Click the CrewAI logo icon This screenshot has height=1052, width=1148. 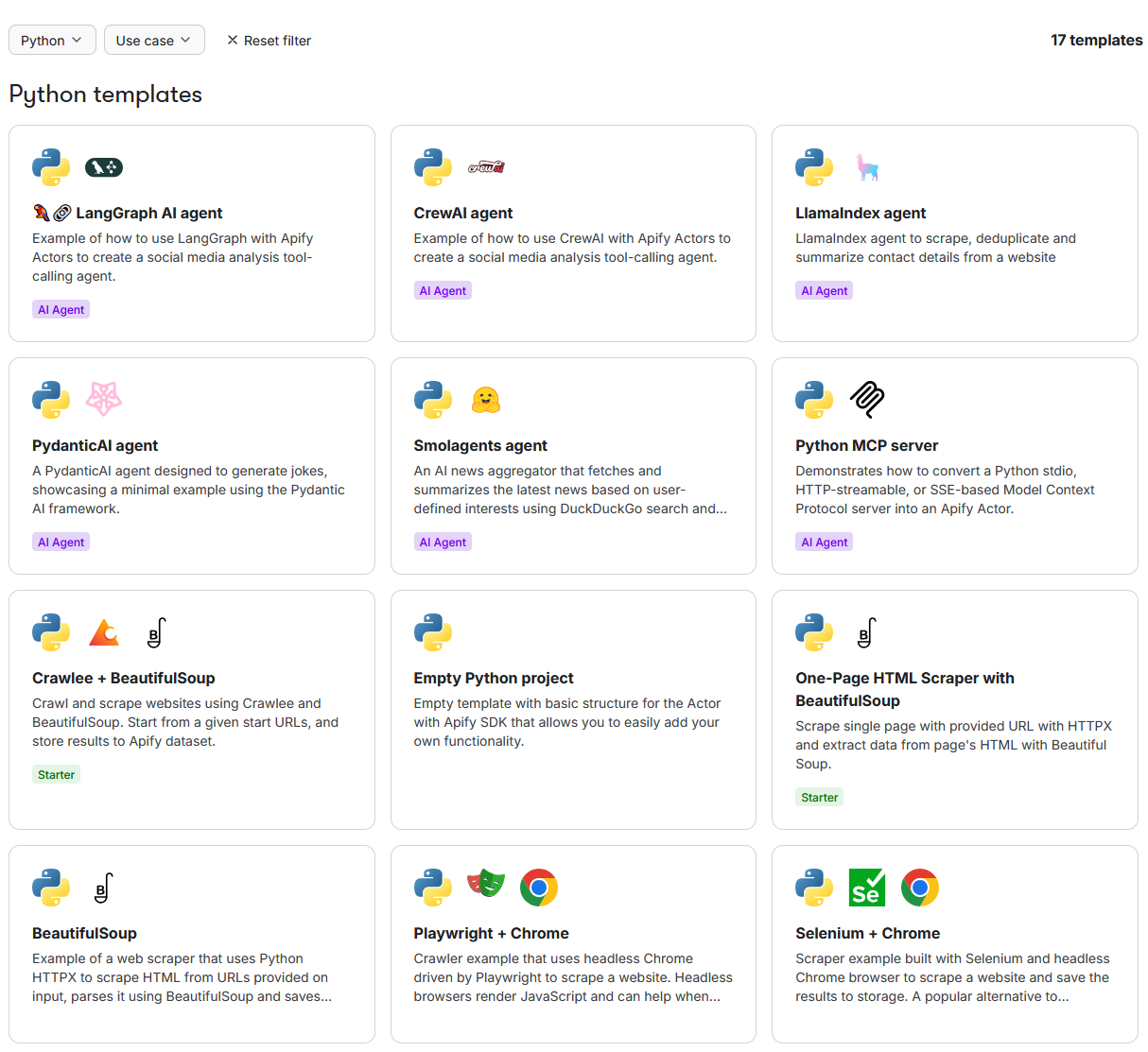(x=486, y=167)
